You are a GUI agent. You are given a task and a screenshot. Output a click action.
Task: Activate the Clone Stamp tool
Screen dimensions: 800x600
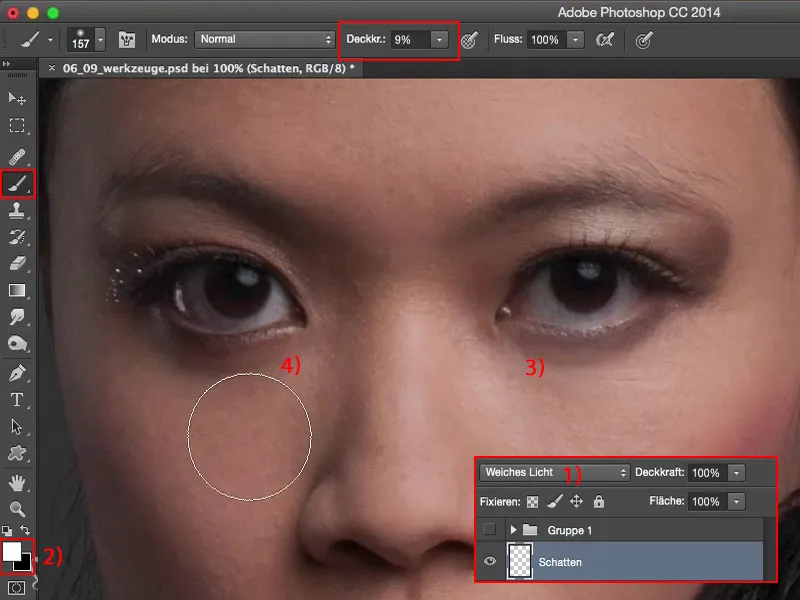[17, 211]
